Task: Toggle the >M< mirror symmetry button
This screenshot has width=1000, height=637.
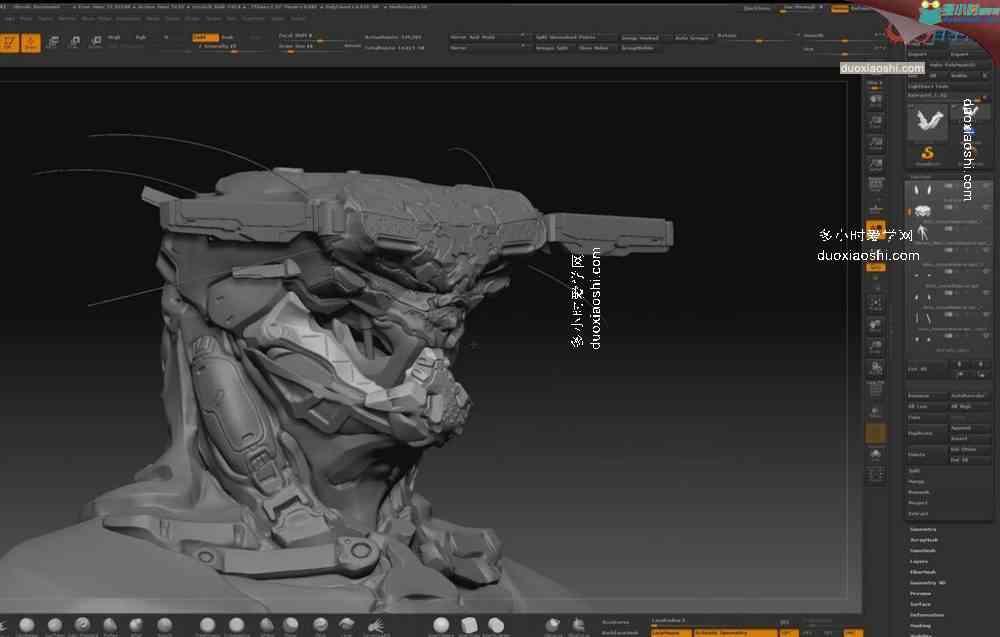Action: tap(853, 633)
